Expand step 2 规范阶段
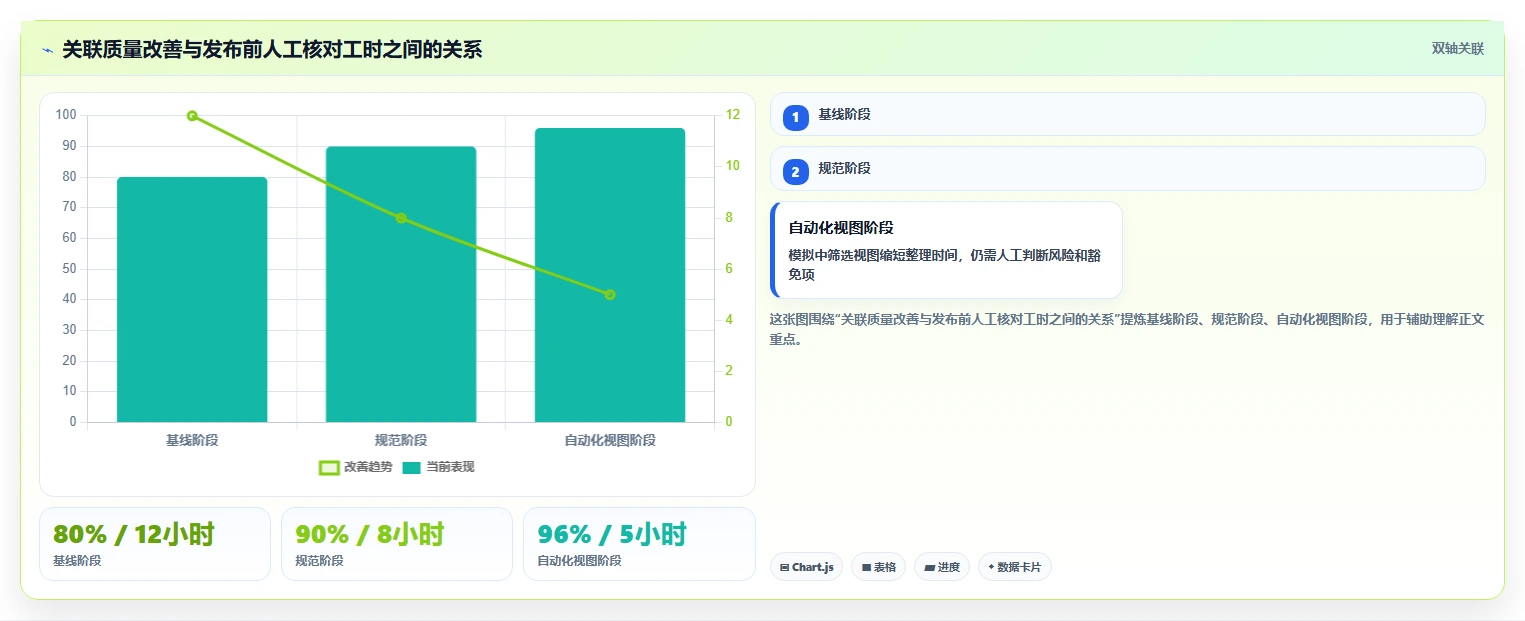 1127,168
